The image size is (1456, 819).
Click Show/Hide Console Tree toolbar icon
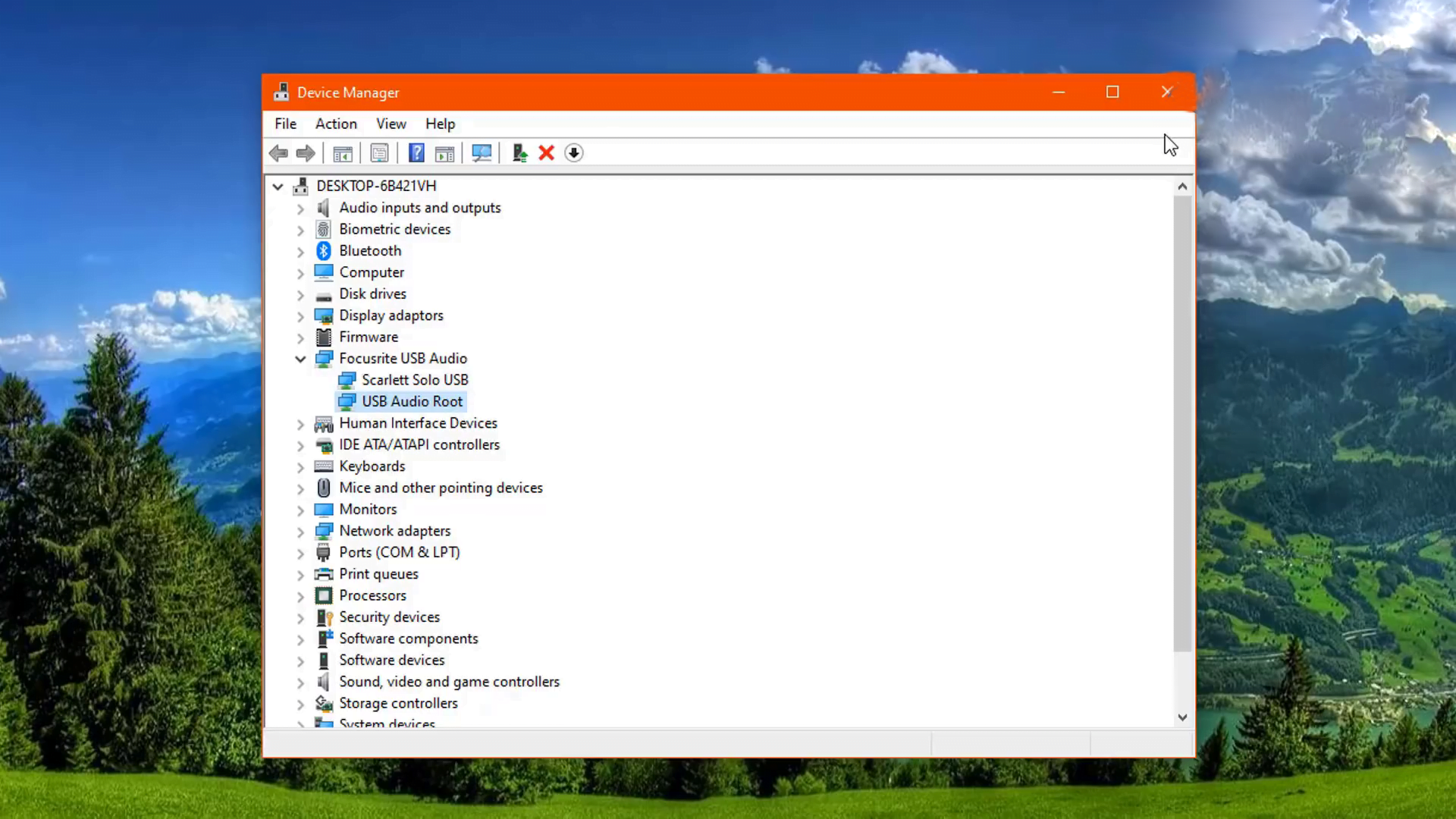pos(343,153)
